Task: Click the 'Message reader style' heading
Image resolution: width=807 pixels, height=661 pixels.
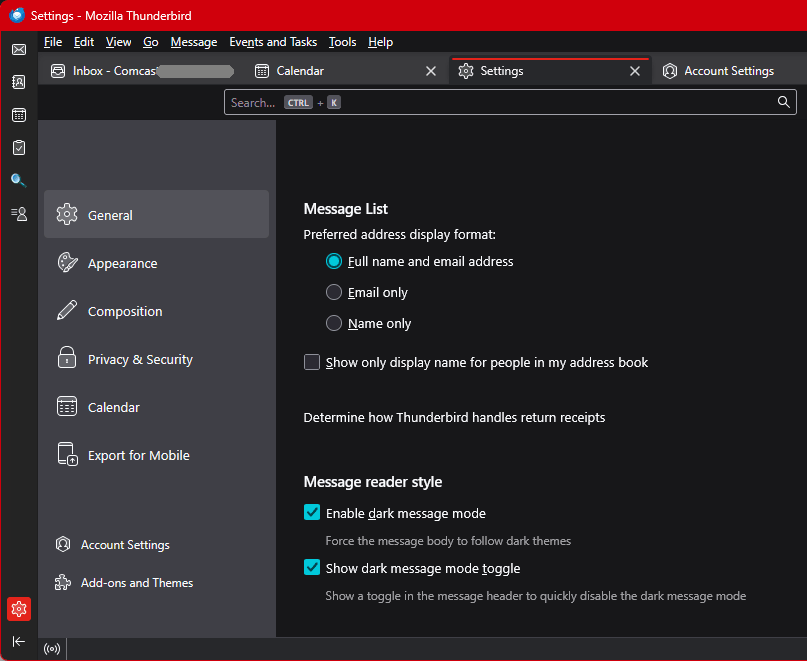Action: pos(373,482)
